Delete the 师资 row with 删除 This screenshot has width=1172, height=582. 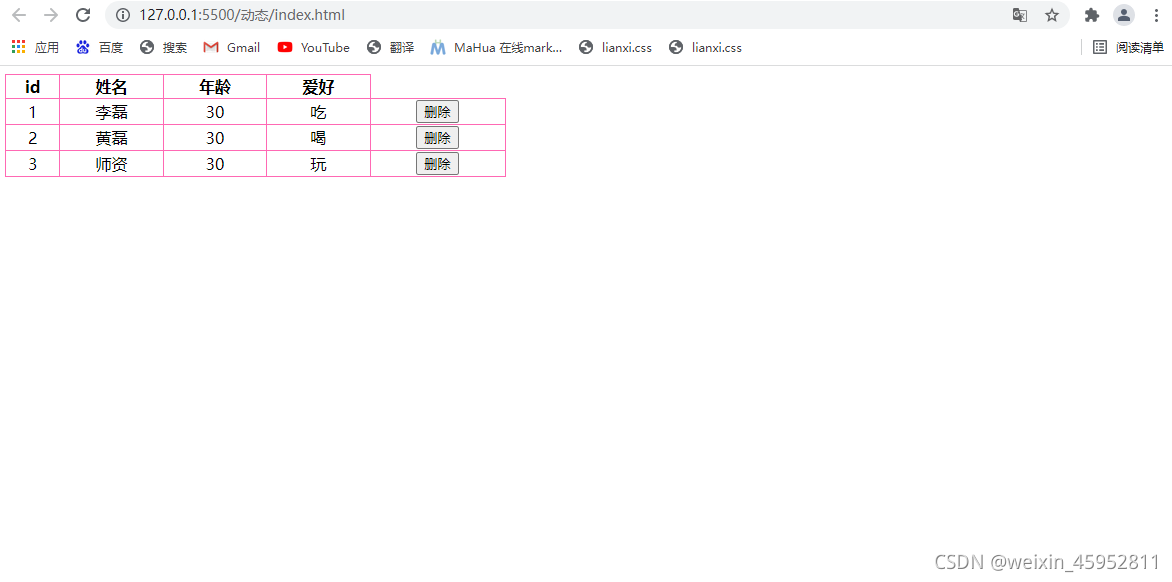[437, 164]
